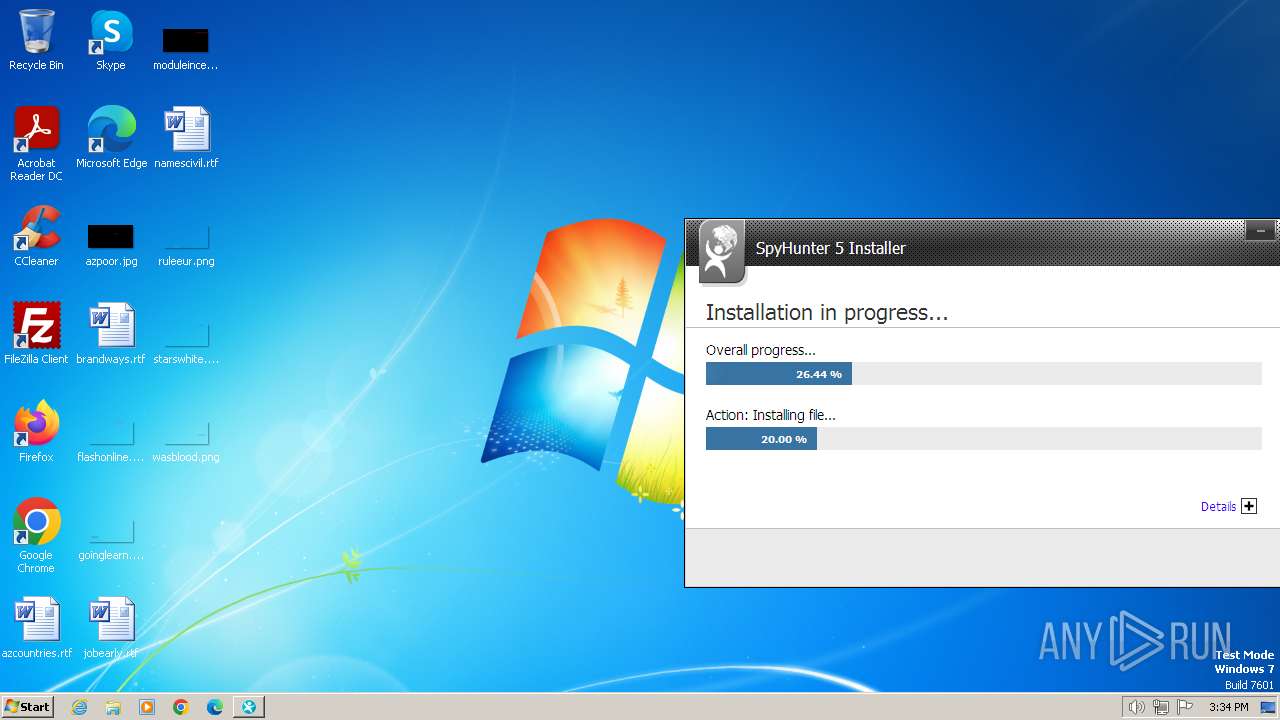1280x720 pixels.
Task: Click the SpyHunter 5 Installer logo
Action: coord(721,251)
